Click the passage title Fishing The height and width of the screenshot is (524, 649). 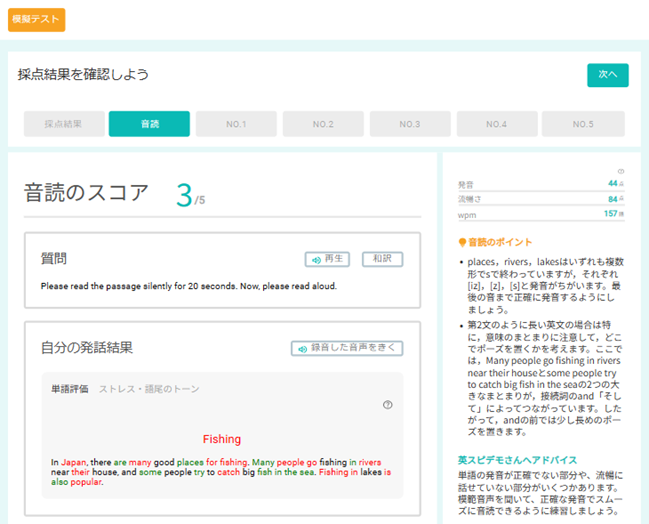(x=222, y=439)
